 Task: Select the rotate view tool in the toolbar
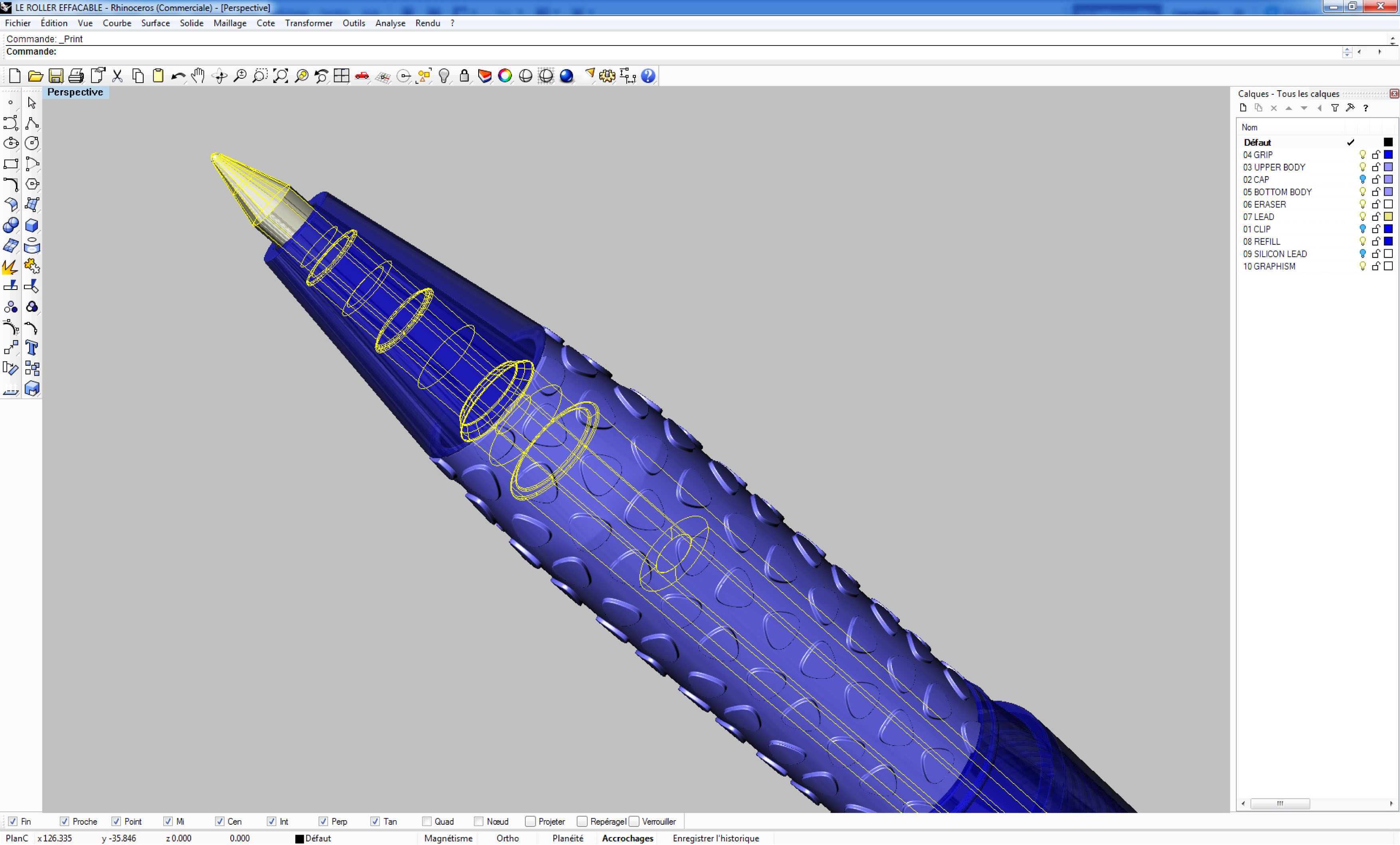219,75
